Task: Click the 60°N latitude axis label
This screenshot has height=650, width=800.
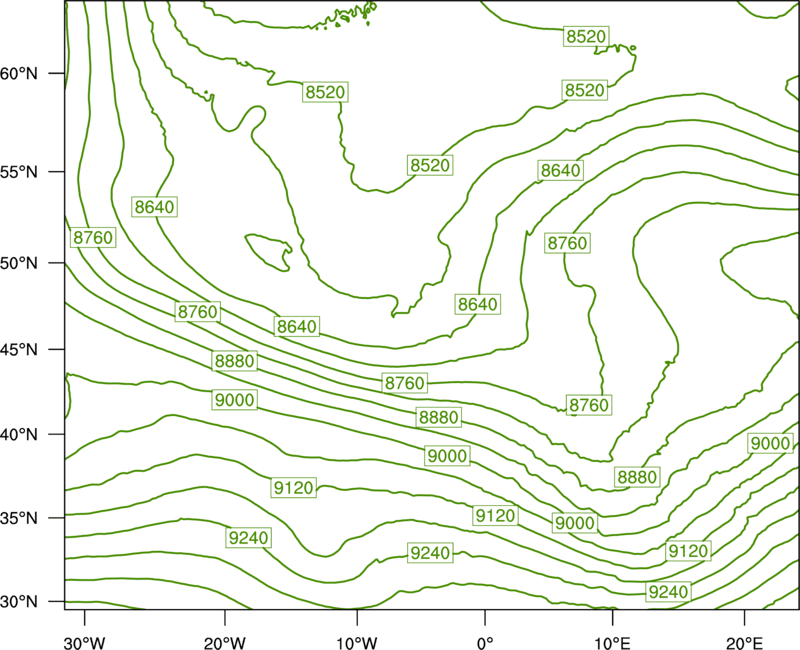Action: (19, 73)
